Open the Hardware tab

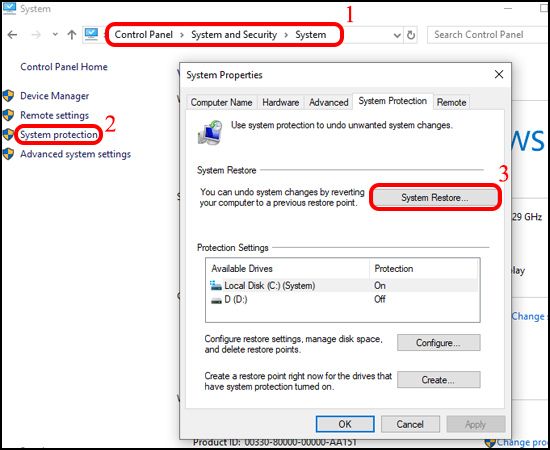coord(281,102)
